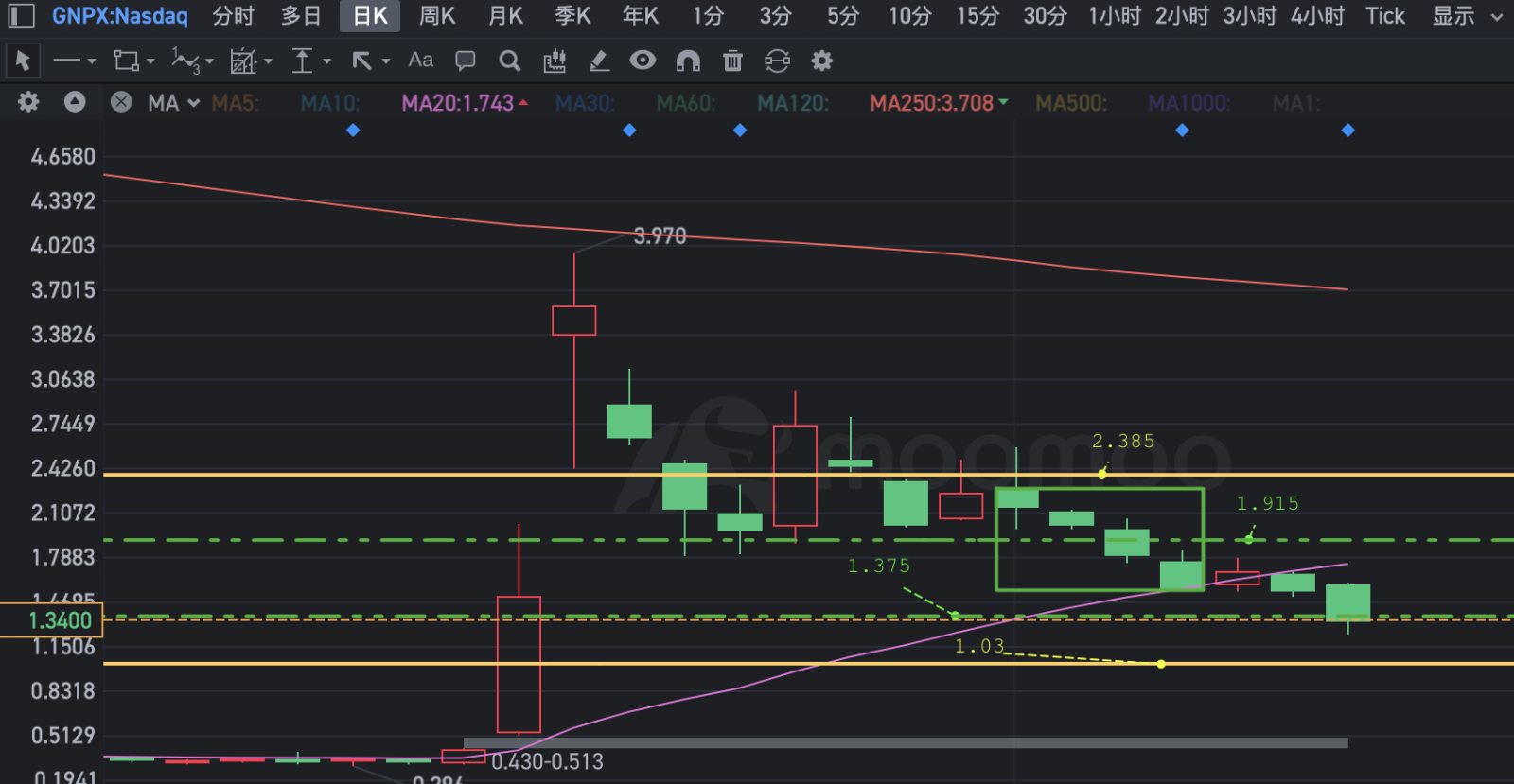Click the 3.970 high price label
The height and width of the screenshot is (784, 1514).
pos(660,235)
